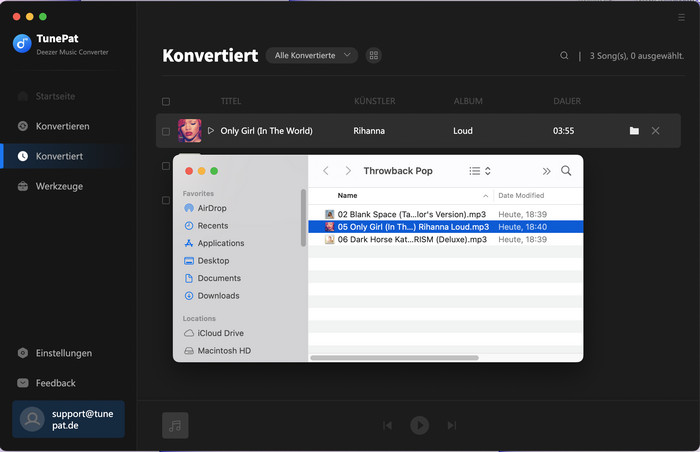This screenshot has width=700, height=452.
Task: Remove Only Girl (In The World) from list
Action: click(x=655, y=131)
